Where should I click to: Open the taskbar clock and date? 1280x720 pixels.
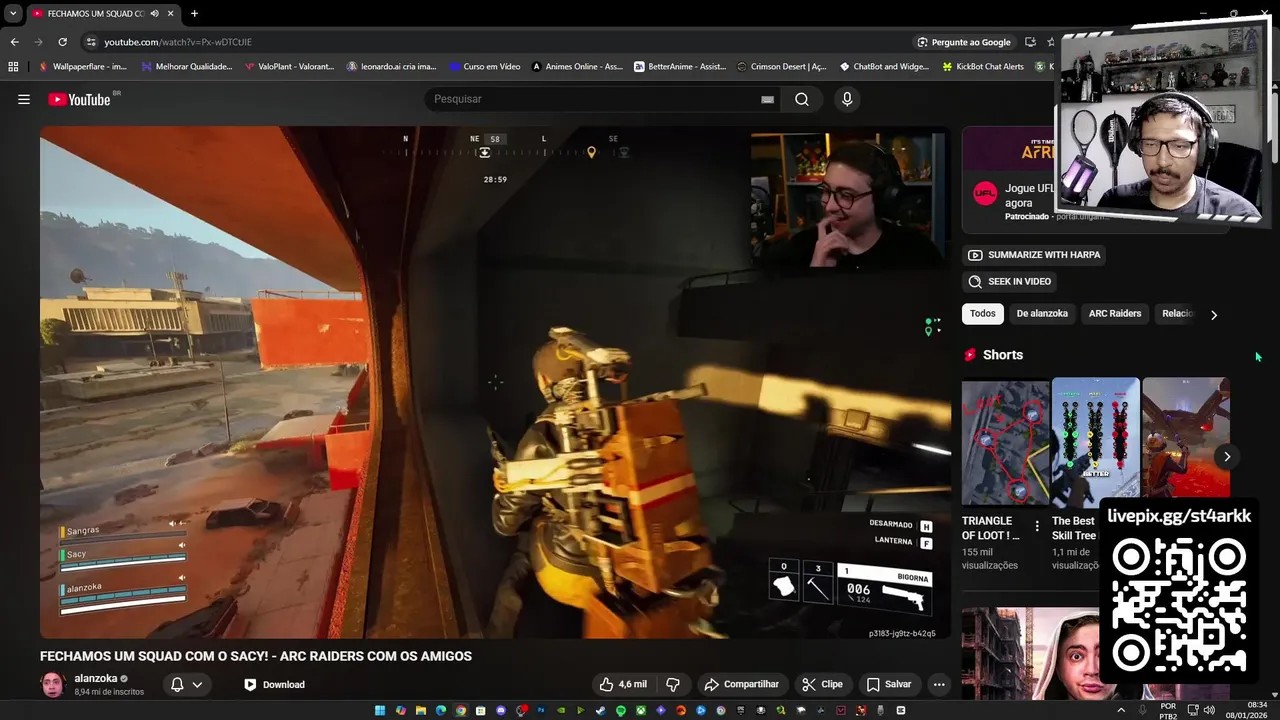pos(1247,710)
